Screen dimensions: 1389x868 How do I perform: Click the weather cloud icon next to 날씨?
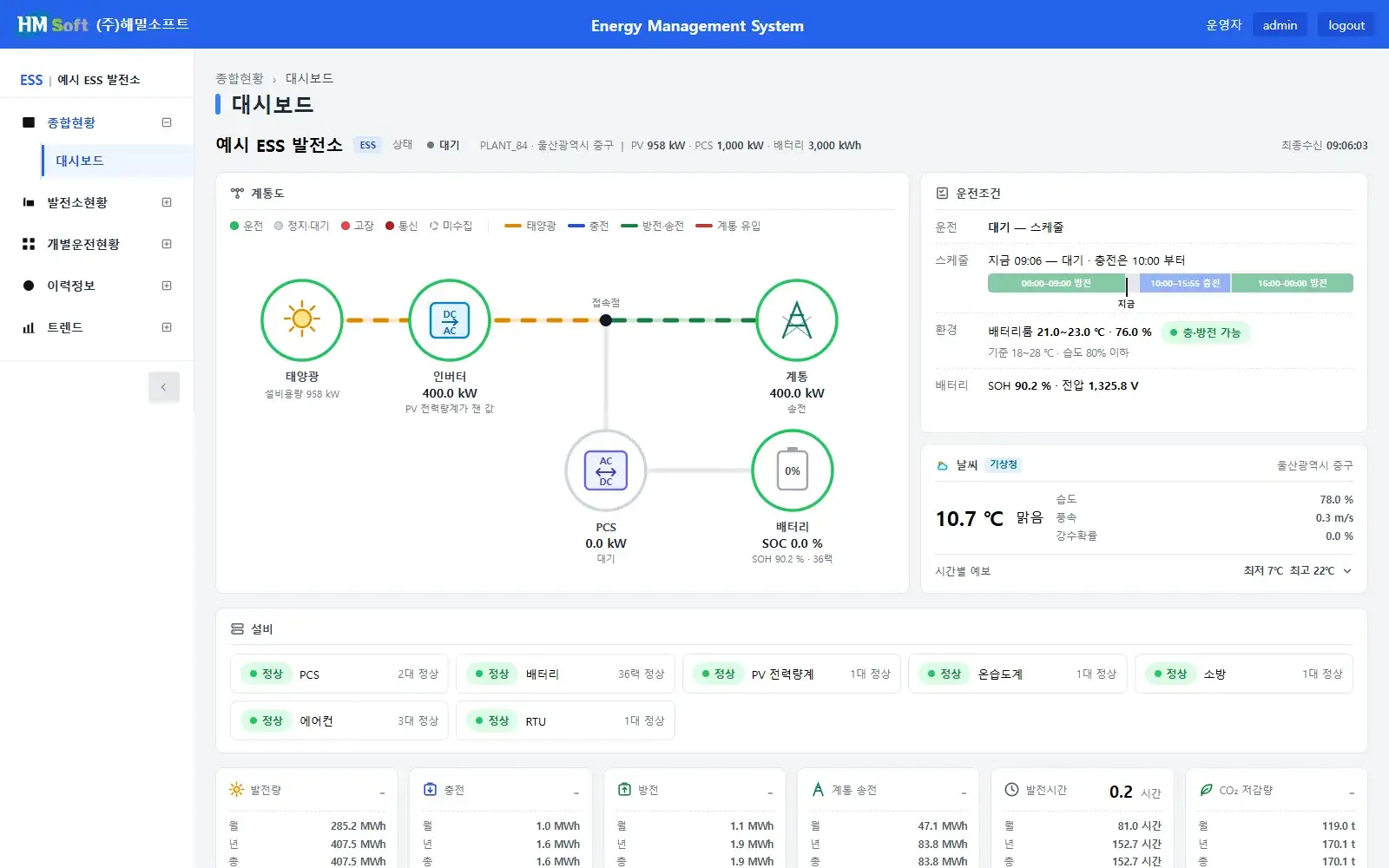pyautogui.click(x=942, y=465)
